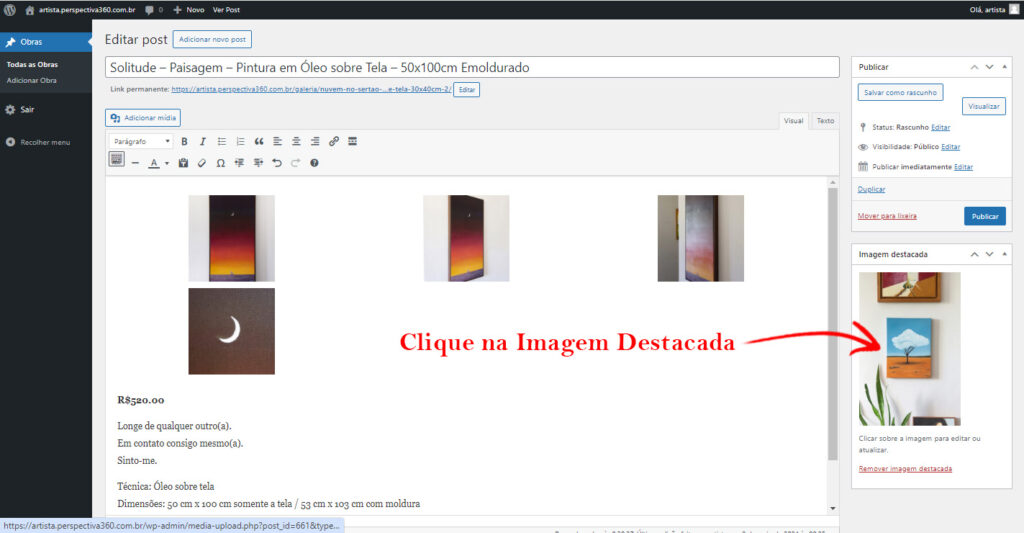Viewport: 1024px width, 533px height.
Task: Click Remover imagem destacada
Action: [905, 469]
